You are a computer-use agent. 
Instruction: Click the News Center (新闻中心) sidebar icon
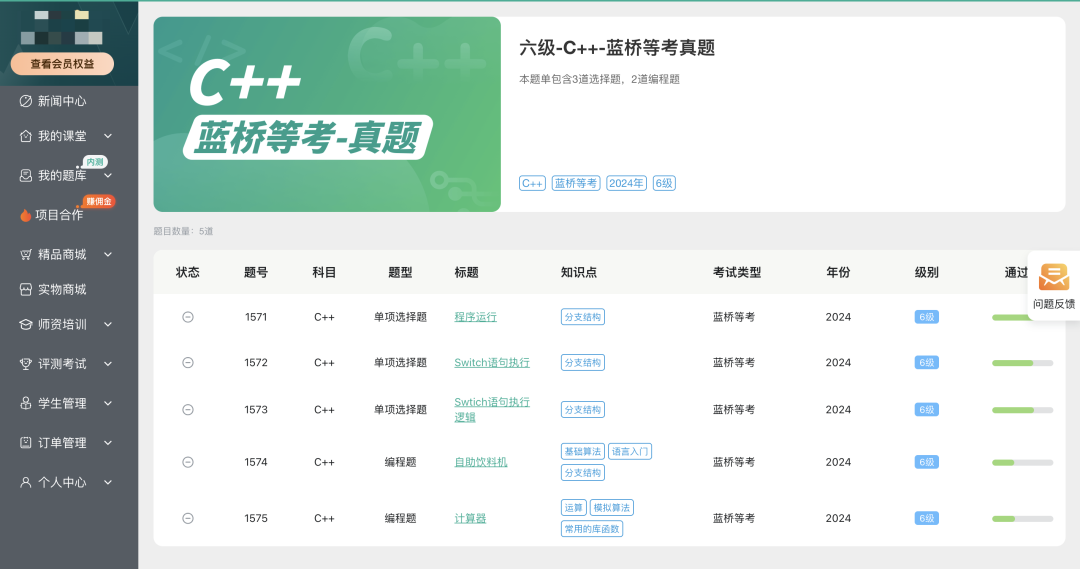pos(25,101)
